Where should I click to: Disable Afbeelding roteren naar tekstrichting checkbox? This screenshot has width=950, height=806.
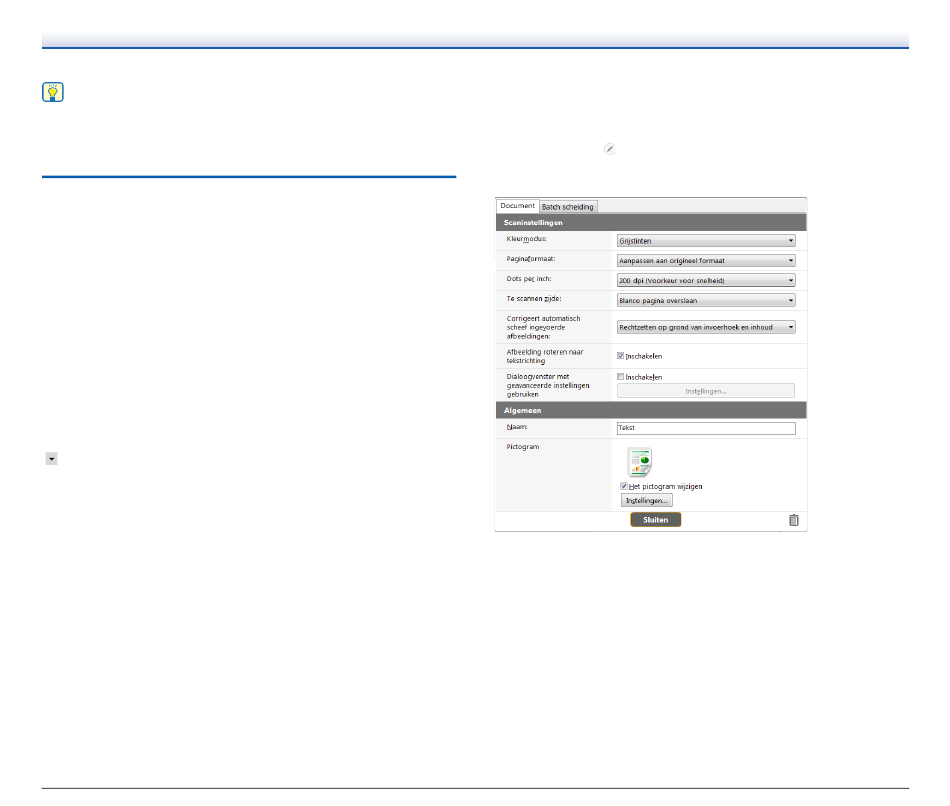click(621, 355)
